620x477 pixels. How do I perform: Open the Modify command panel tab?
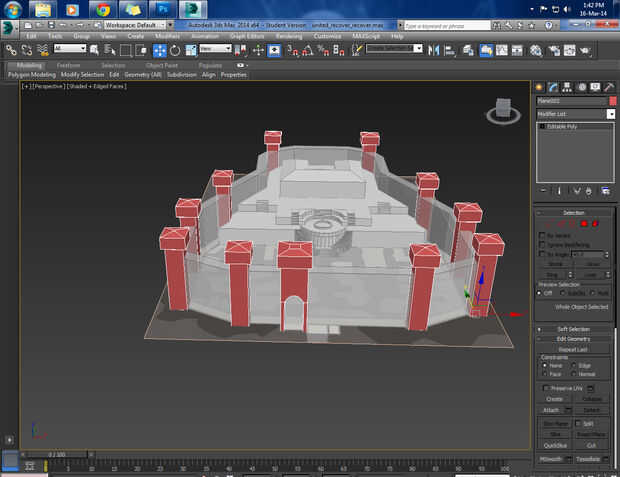coord(553,87)
